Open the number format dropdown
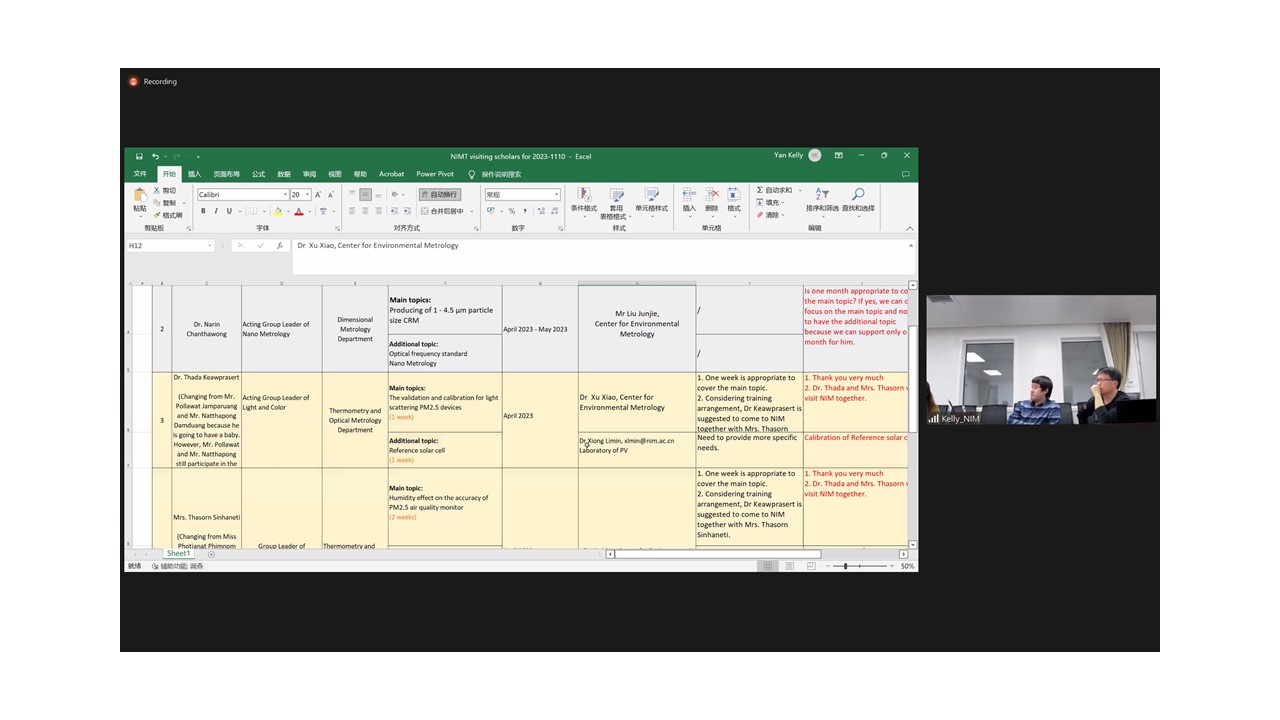The height and width of the screenshot is (720, 1280). click(522, 195)
